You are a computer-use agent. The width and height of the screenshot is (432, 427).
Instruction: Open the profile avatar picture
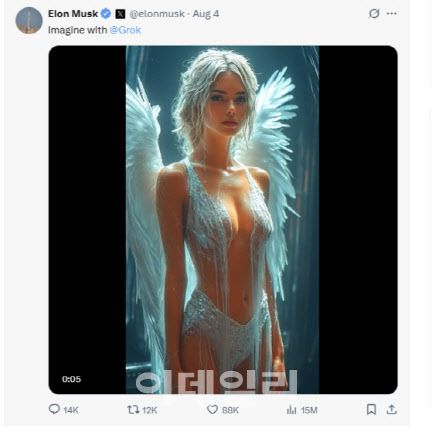[x=29, y=20]
